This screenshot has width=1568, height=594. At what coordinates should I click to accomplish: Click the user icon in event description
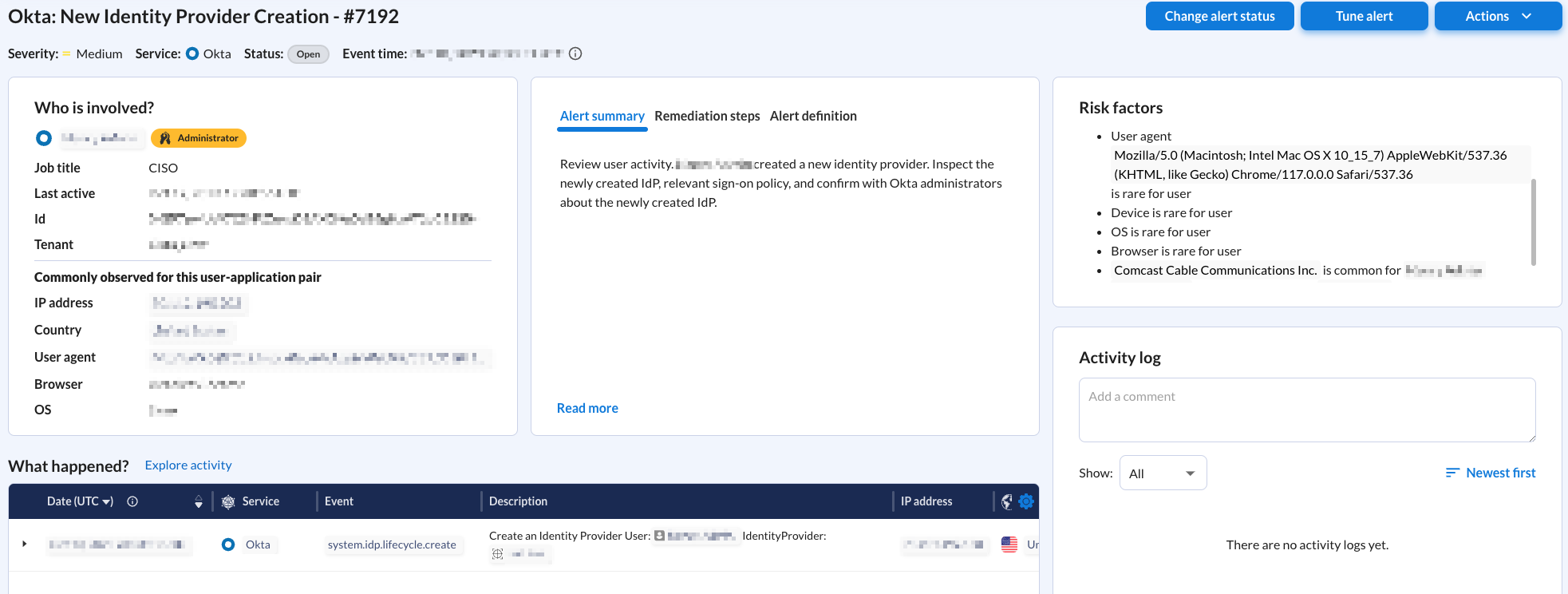659,536
